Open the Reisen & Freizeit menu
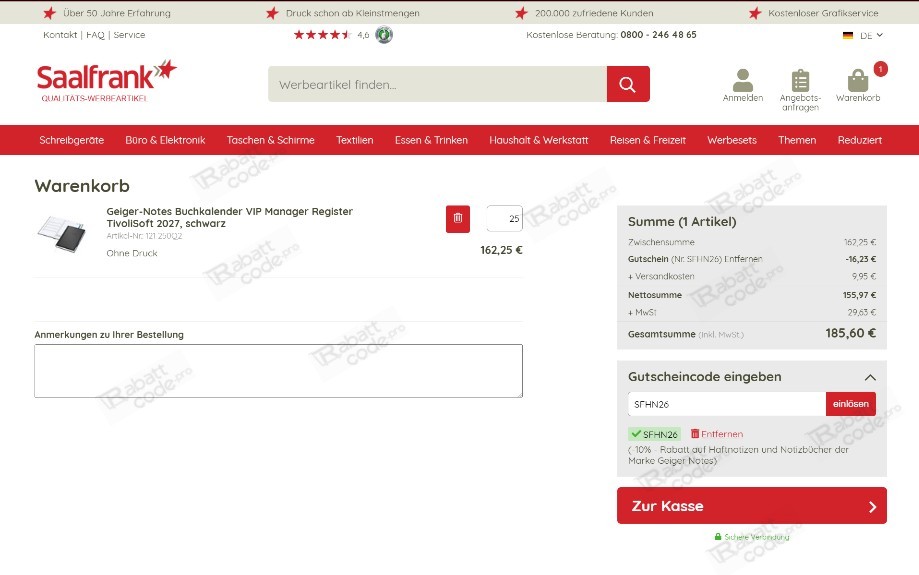The height and width of the screenshot is (575, 919). 648,140
